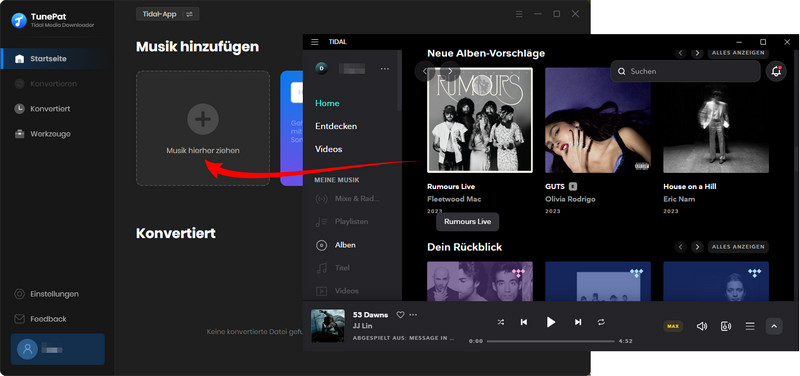800x376 pixels.
Task: Play the current track
Action: point(551,322)
